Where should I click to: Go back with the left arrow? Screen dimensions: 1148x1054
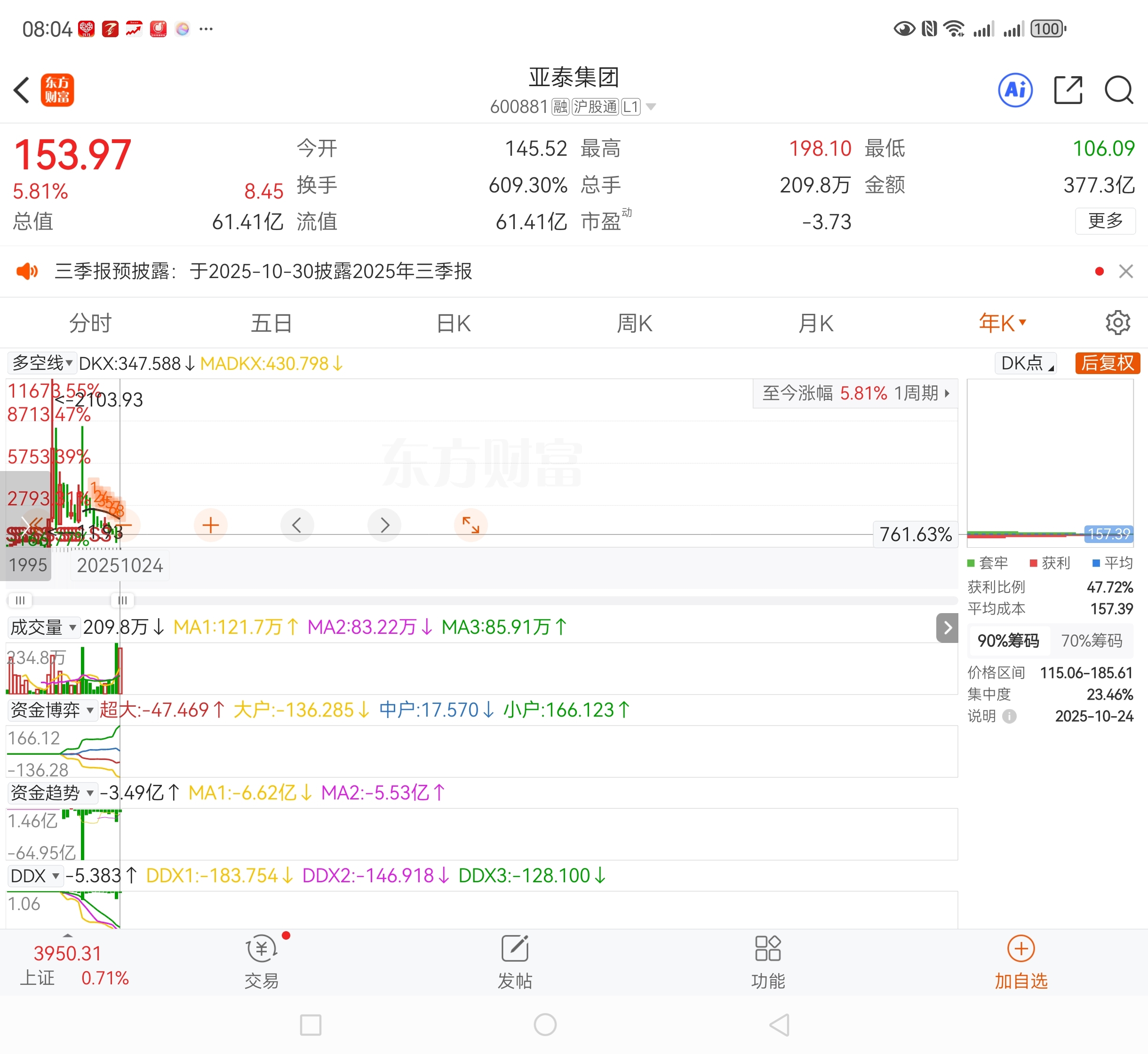coord(22,90)
